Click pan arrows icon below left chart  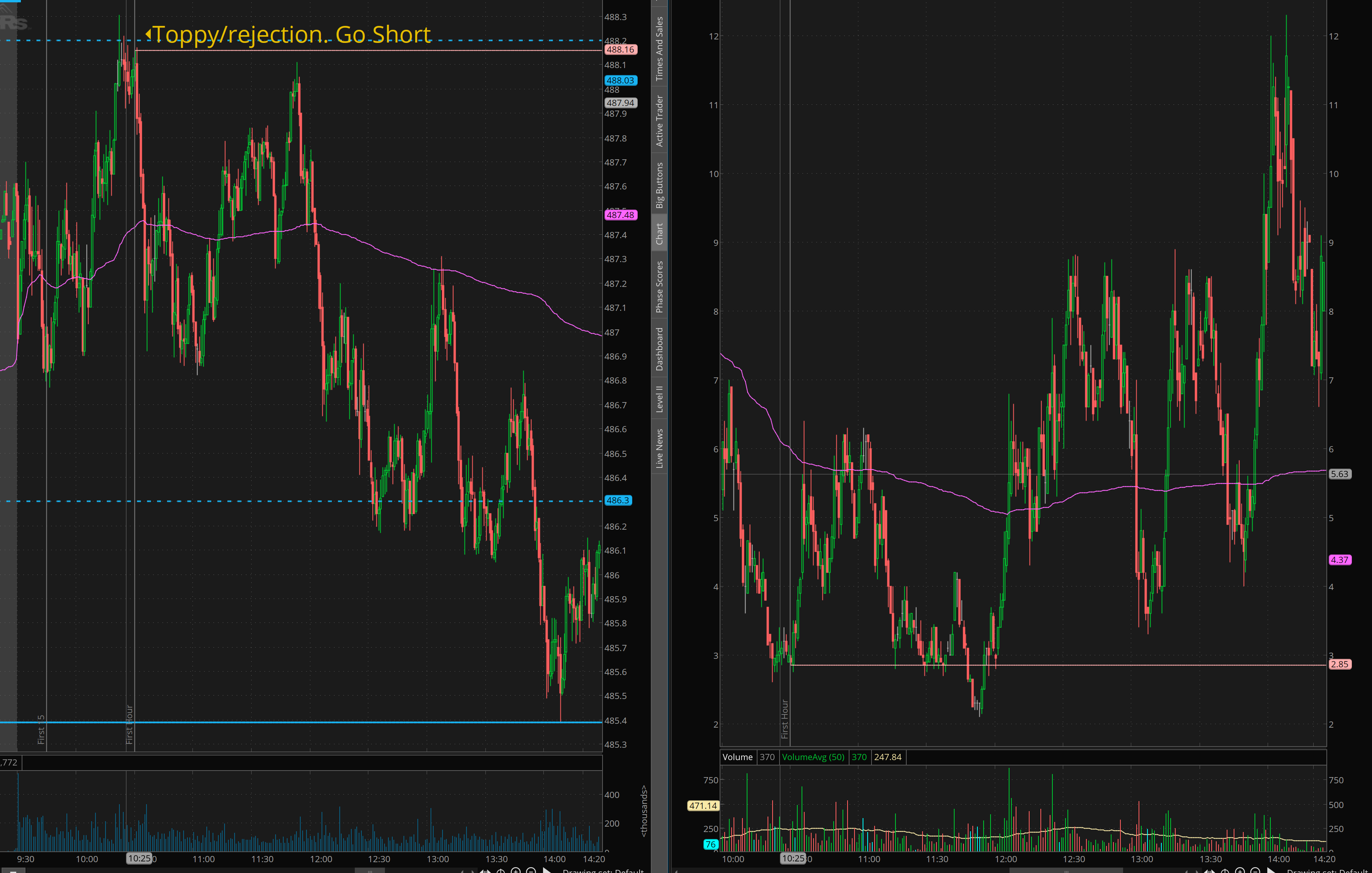485,871
